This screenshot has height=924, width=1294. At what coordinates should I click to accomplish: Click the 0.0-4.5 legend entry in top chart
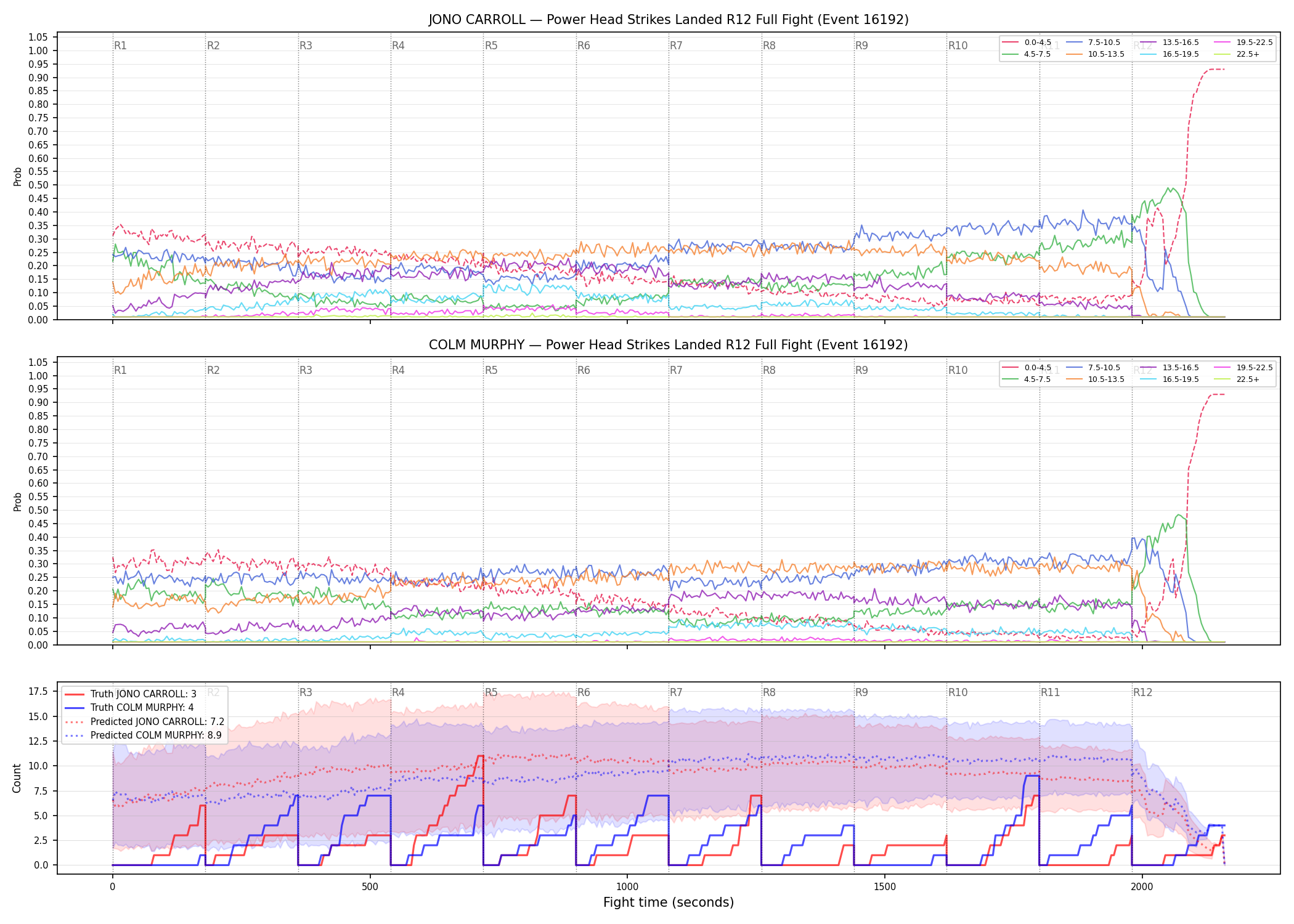(x=1027, y=43)
